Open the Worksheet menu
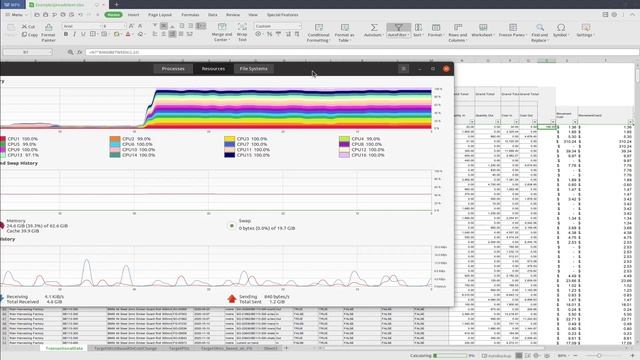The image size is (640, 360). tap(483, 30)
